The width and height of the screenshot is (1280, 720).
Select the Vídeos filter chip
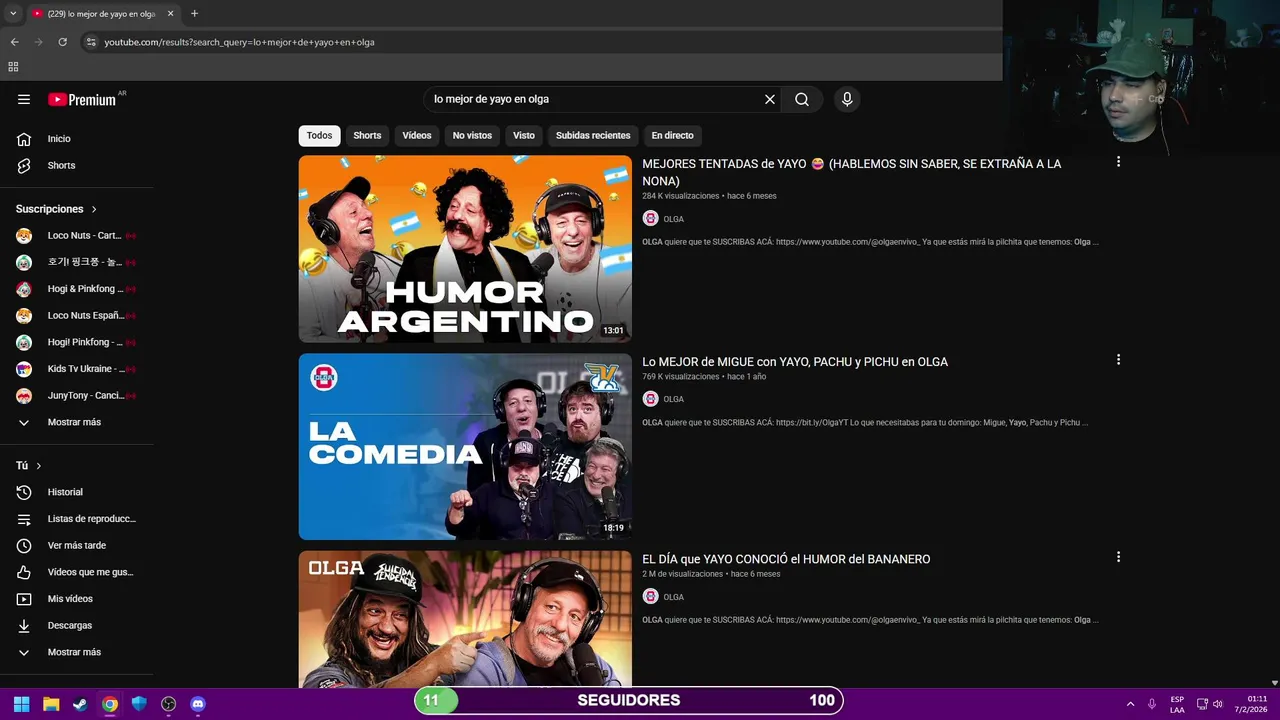click(417, 135)
